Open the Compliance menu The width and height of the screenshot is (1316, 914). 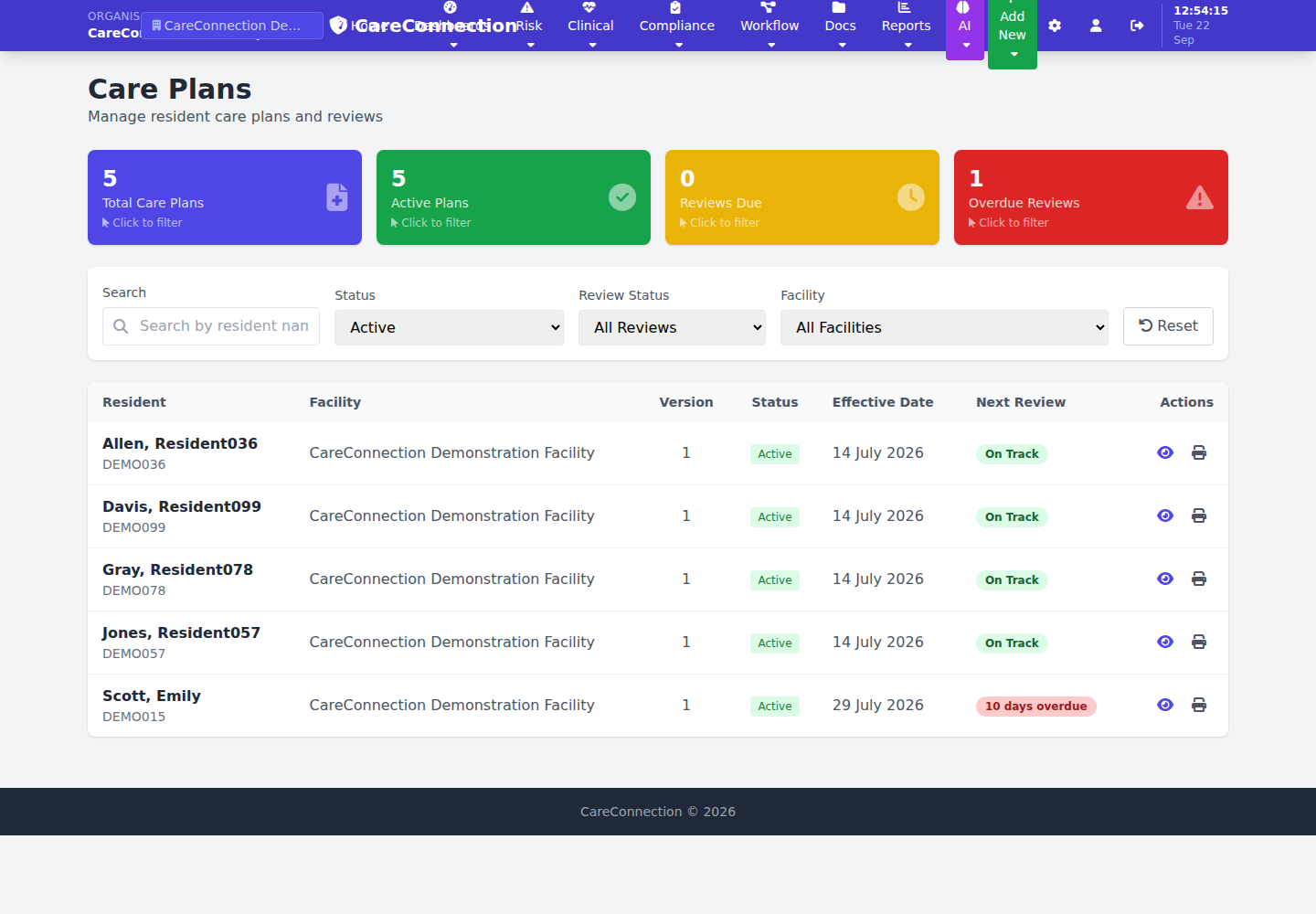tap(677, 26)
